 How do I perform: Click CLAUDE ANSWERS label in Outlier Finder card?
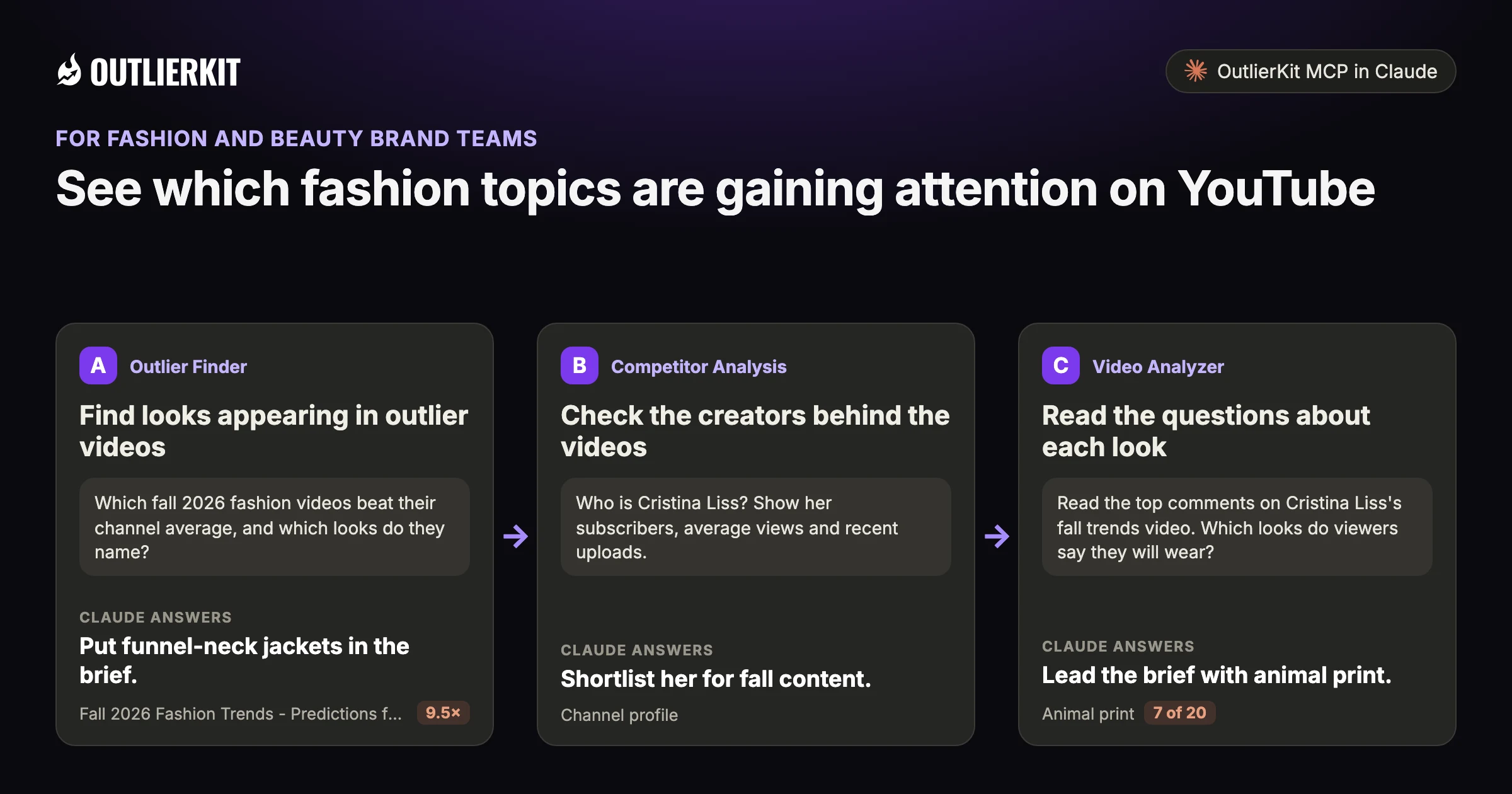(x=156, y=618)
